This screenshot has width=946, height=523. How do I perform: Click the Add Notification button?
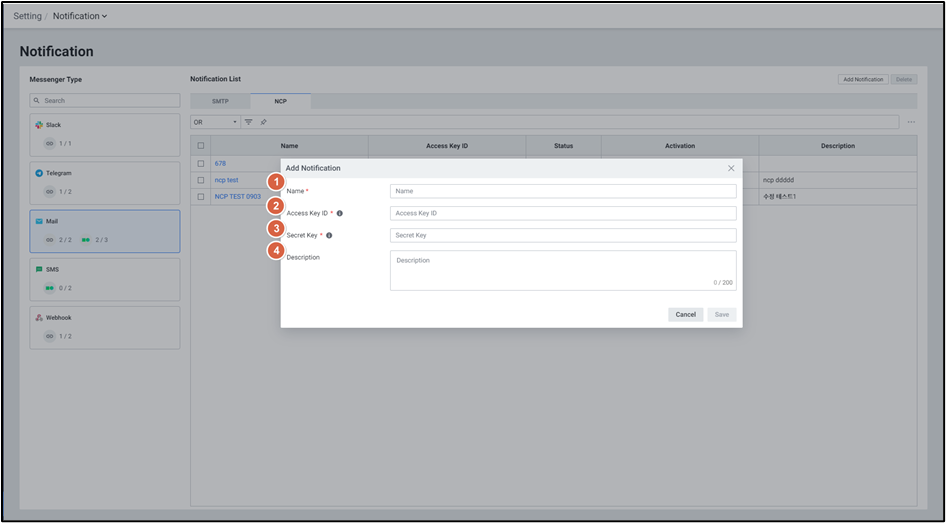point(862,79)
